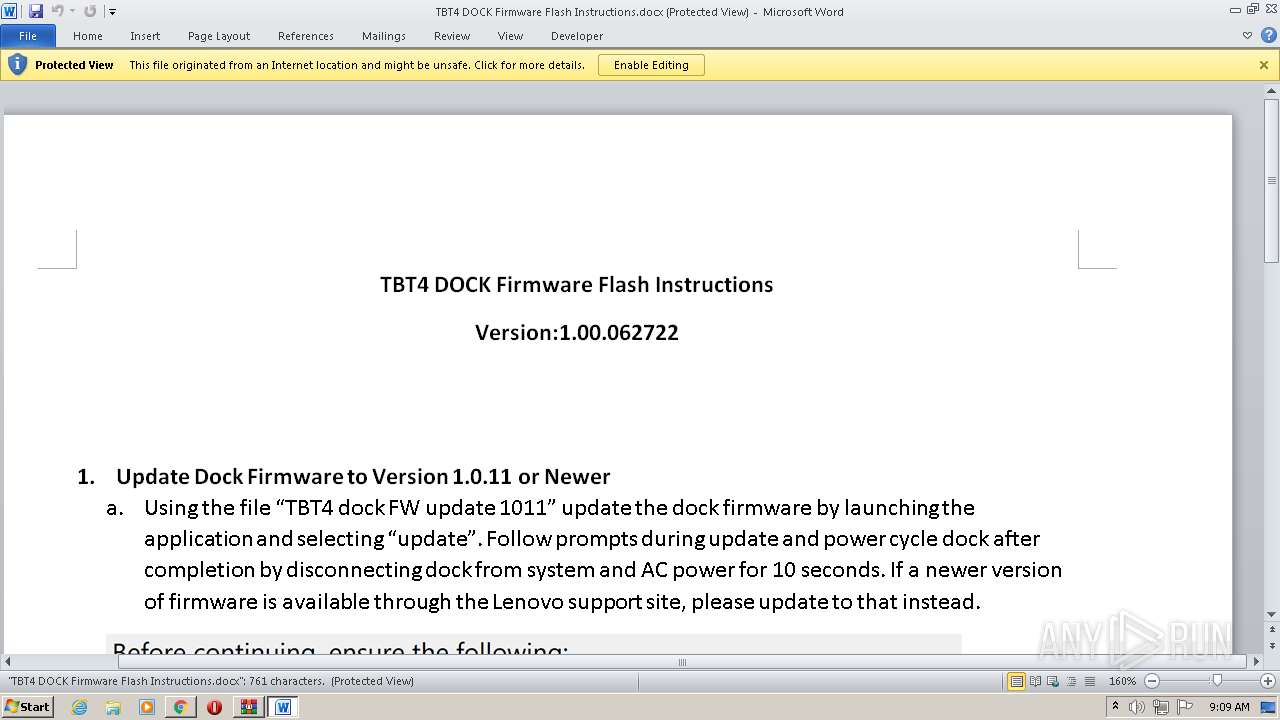
Task: Click the horizontal scroll right arrow
Action: click(1257, 662)
